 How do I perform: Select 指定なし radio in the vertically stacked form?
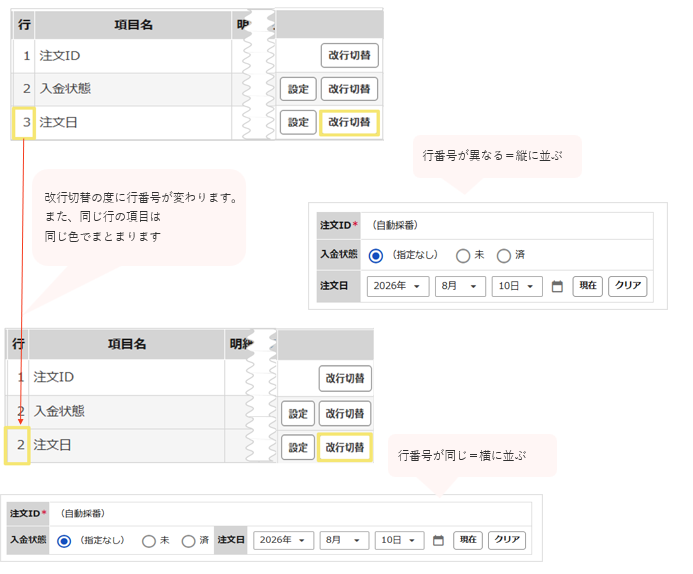376,255
